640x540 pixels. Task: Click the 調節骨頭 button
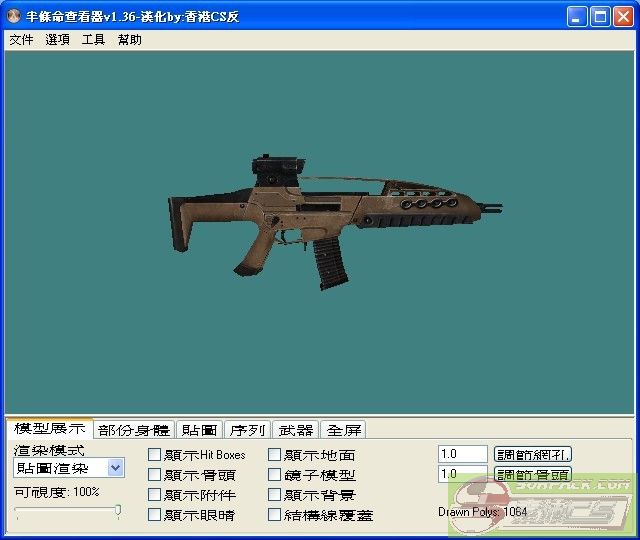pyautogui.click(x=533, y=474)
